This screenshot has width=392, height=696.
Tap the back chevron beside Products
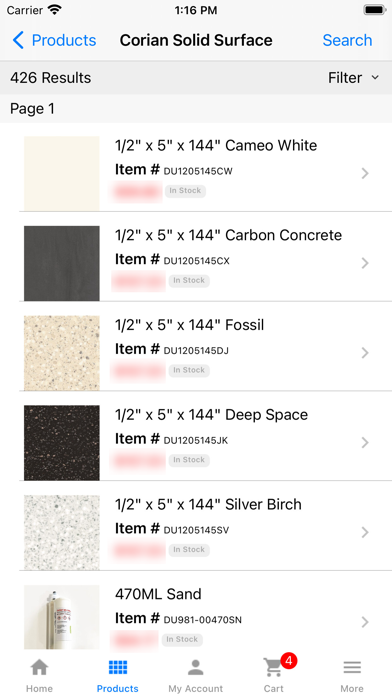pyautogui.click(x=18, y=40)
